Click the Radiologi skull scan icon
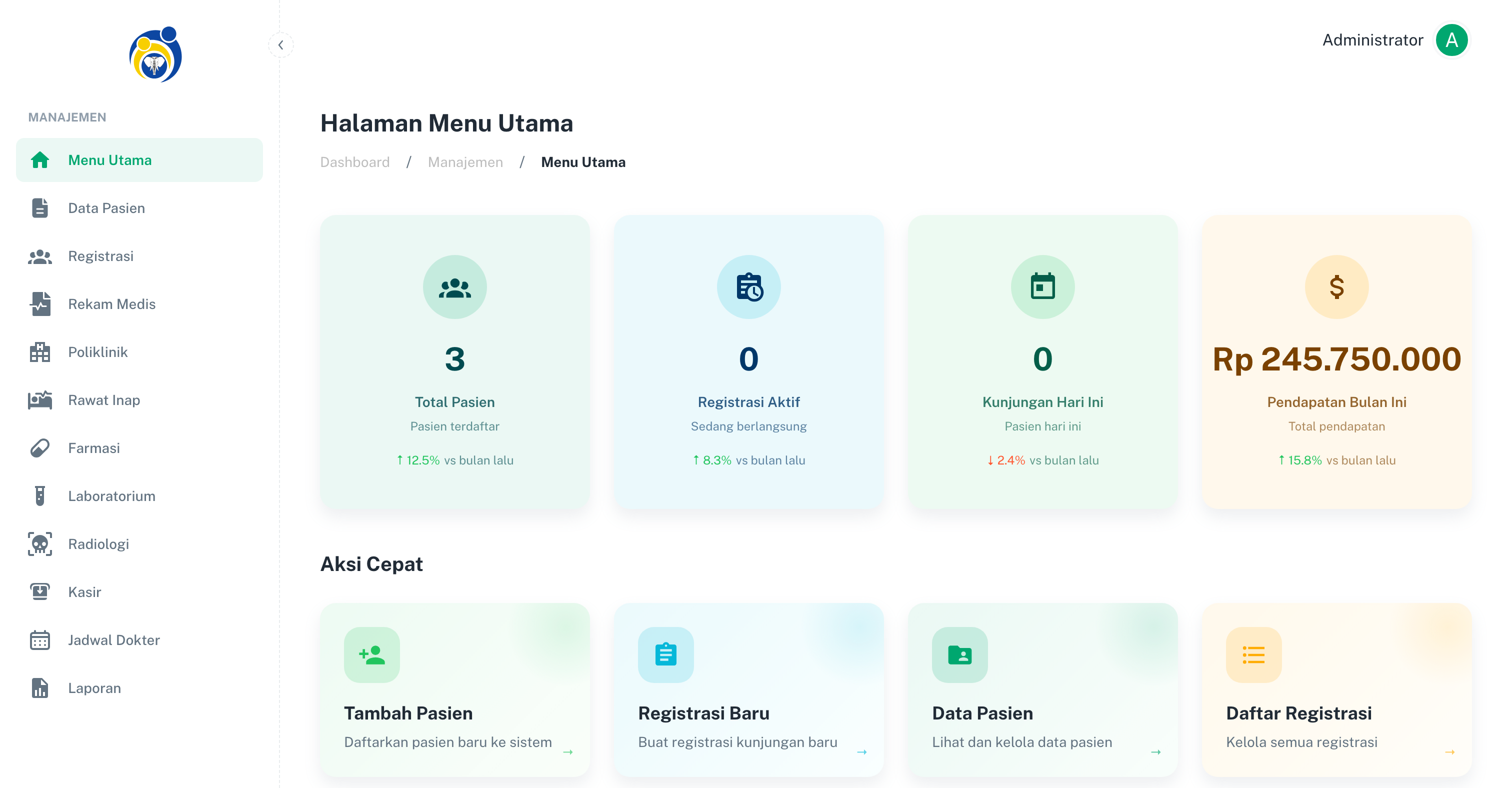The image size is (1512, 788). [x=40, y=544]
